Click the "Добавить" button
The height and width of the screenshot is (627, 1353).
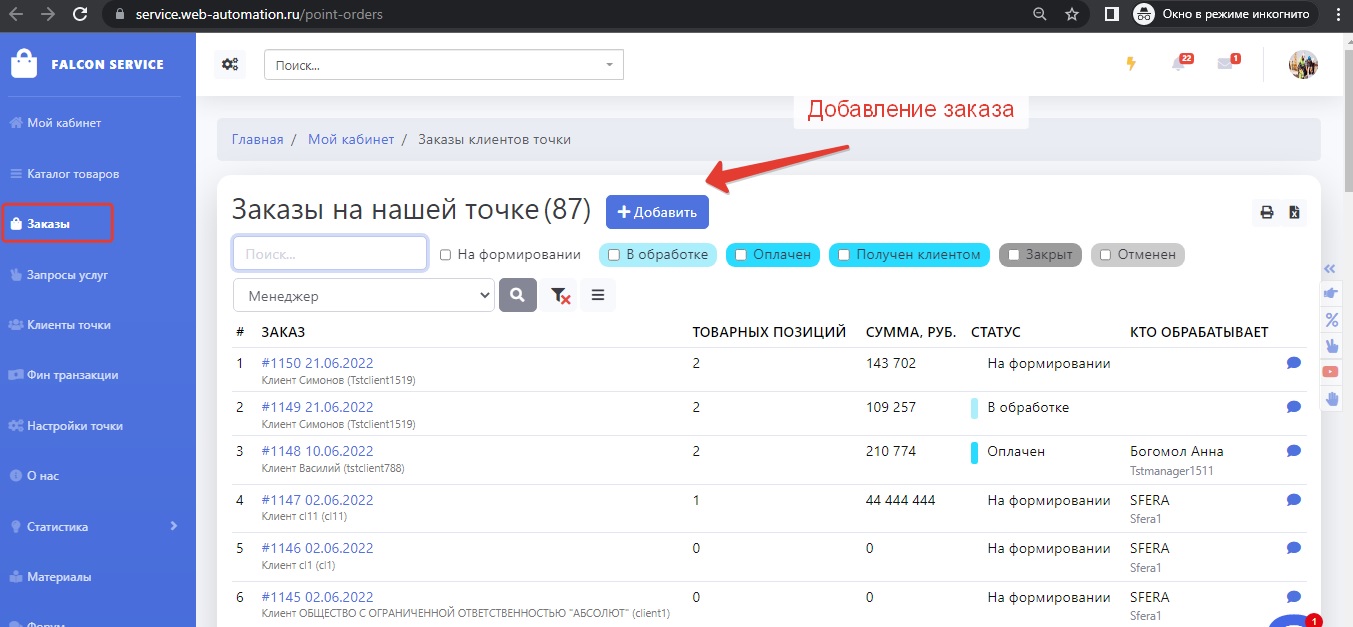pos(657,212)
